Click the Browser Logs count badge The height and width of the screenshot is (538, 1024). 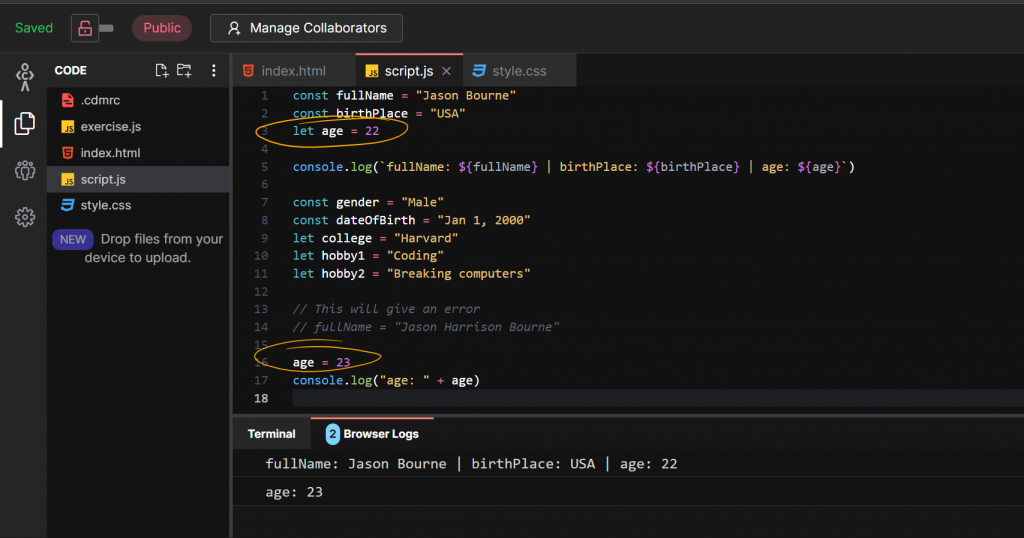332,434
